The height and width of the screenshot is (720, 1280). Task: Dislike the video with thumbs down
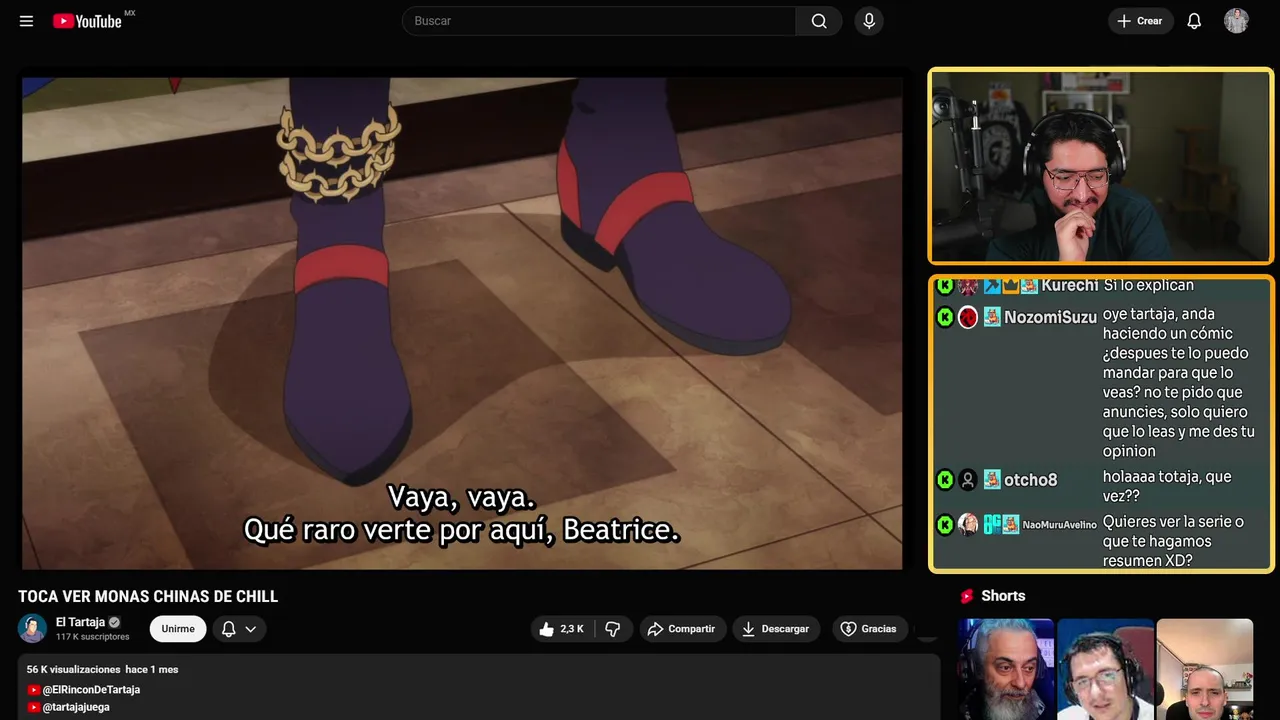613,629
